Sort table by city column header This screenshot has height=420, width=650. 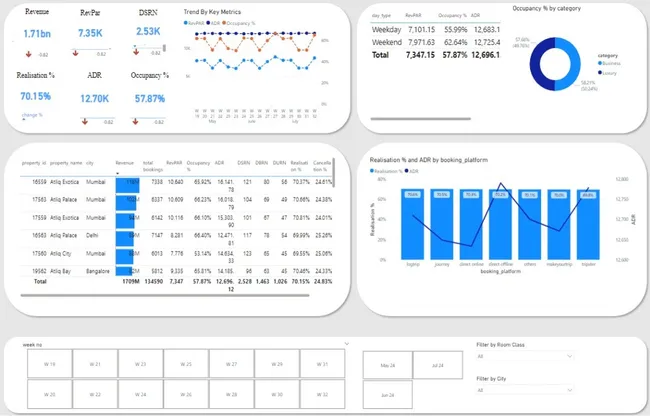coord(90,163)
